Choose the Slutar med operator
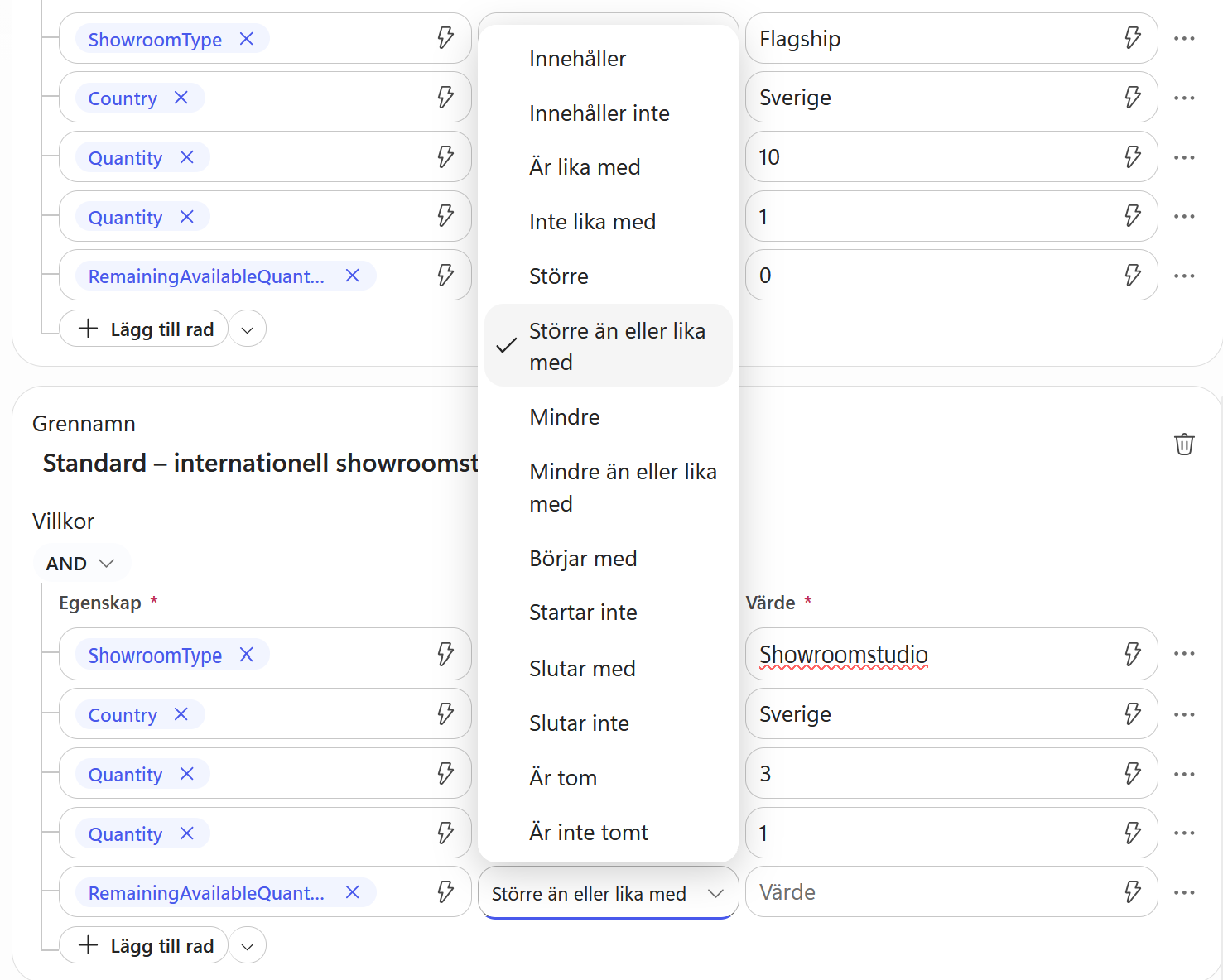The image size is (1223, 980). click(x=609, y=669)
